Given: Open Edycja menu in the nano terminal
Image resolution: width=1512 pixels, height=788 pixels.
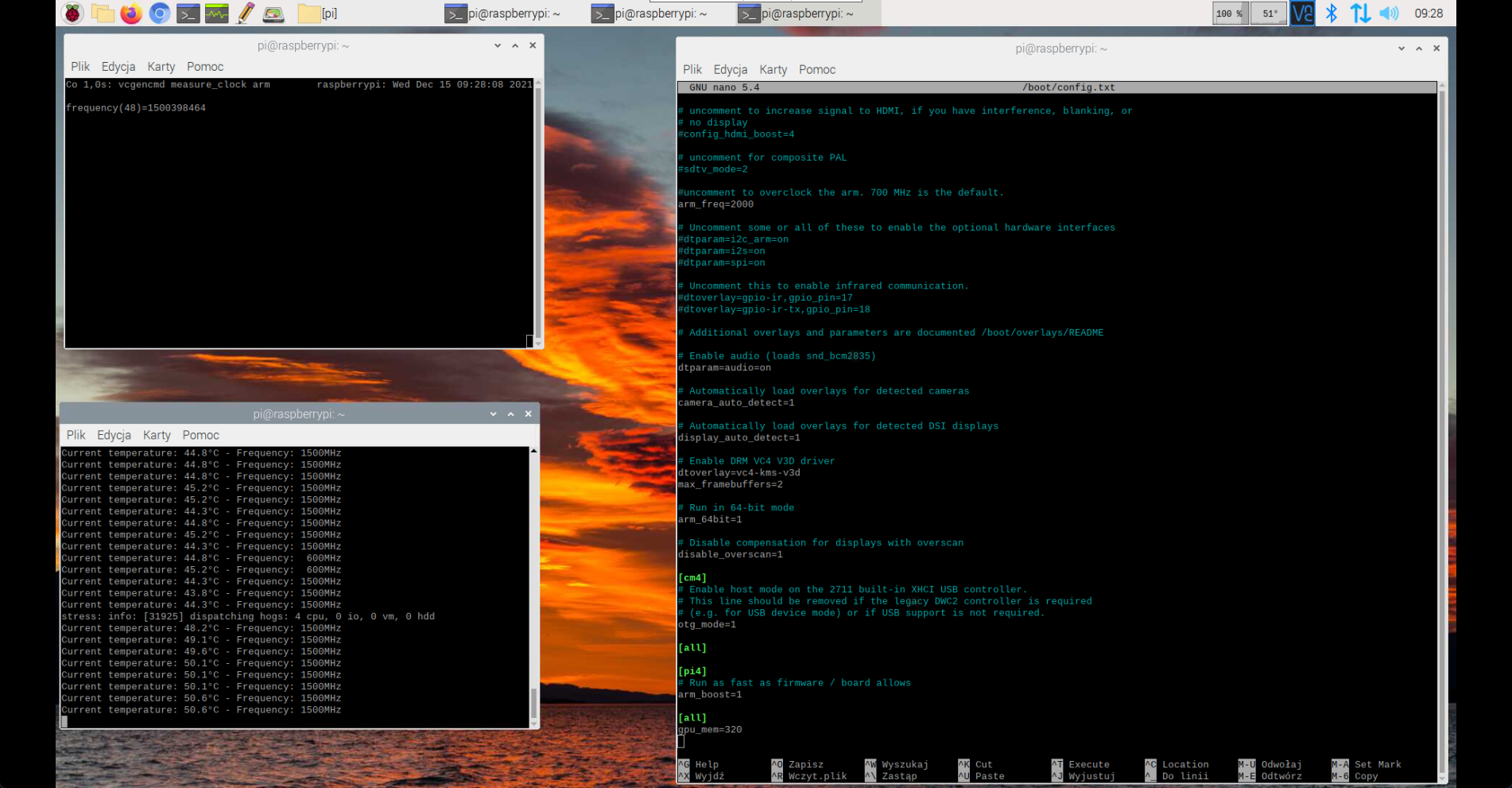Looking at the screenshot, I should click(x=731, y=70).
